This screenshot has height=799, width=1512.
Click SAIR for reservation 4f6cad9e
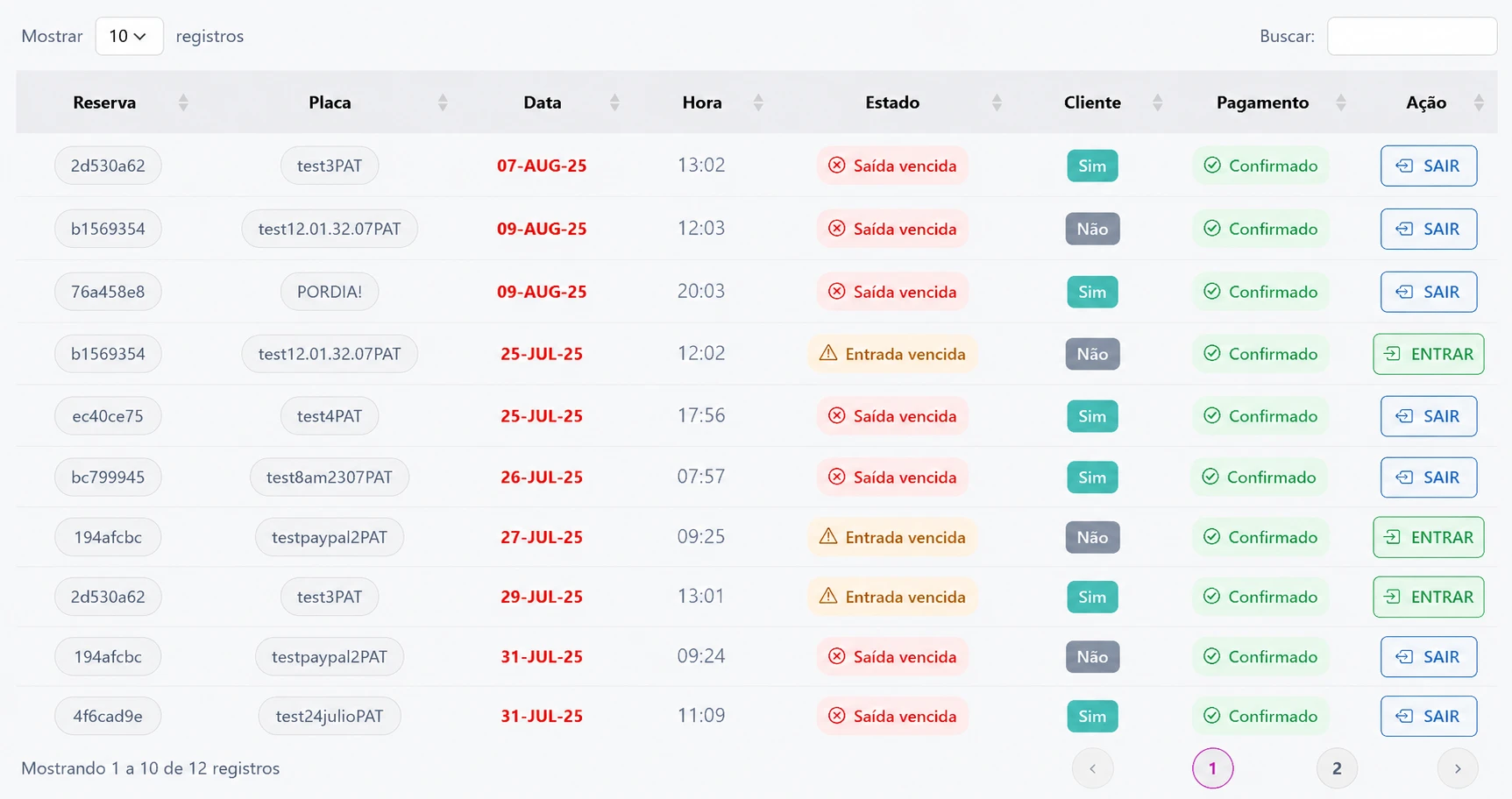pos(1428,716)
